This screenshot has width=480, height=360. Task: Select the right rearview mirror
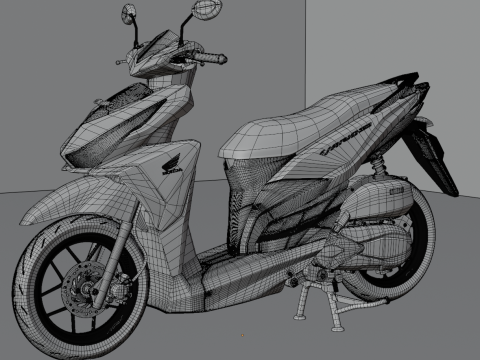[207, 9]
